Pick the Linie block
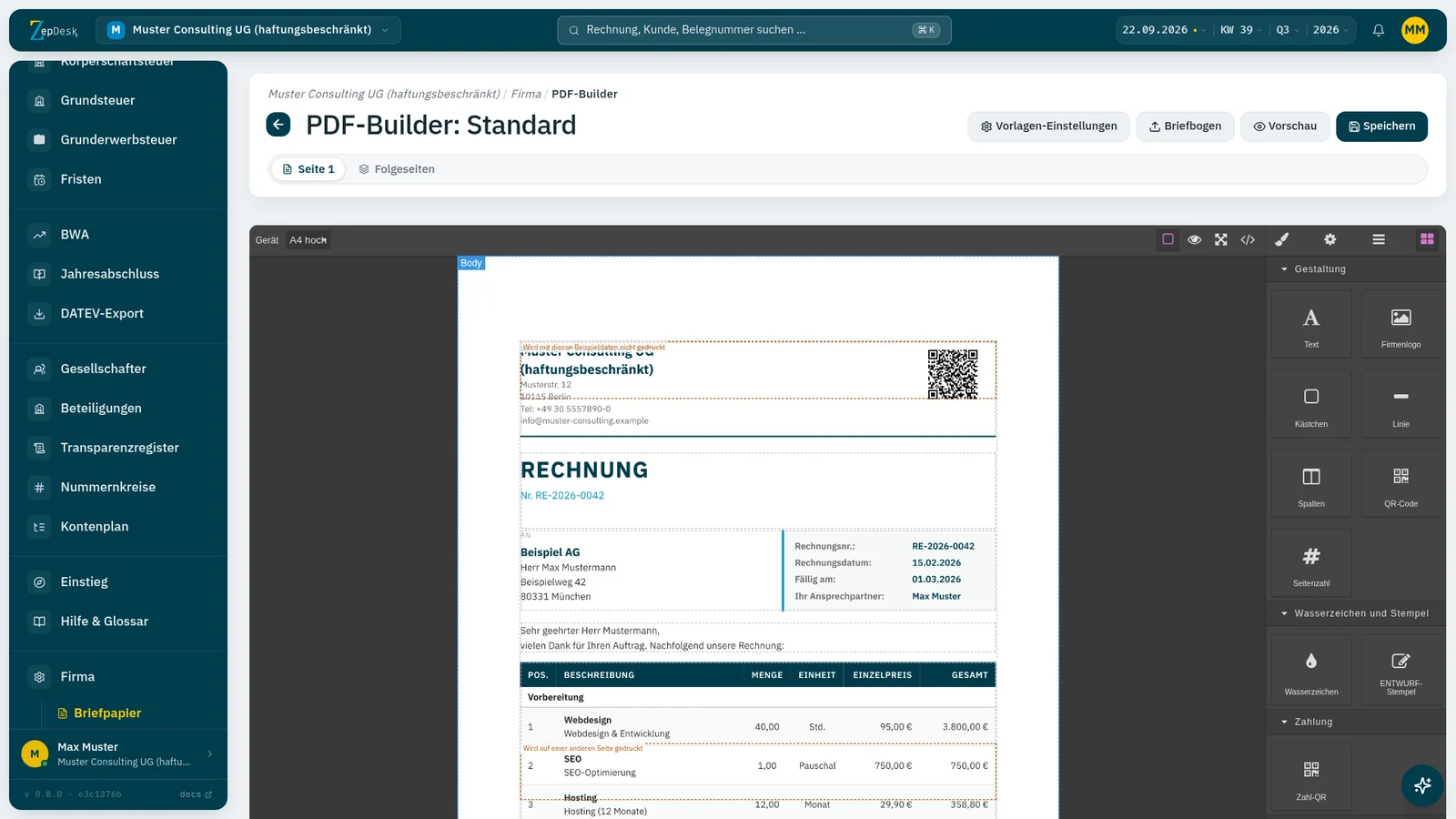Viewport: 1456px width, 819px height. (x=1400, y=403)
